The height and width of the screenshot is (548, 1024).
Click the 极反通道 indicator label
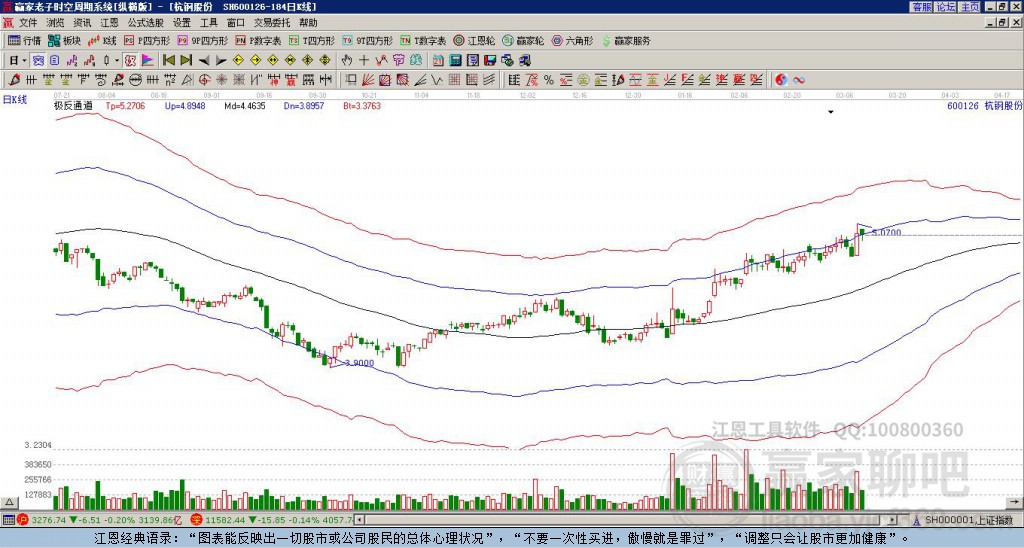(73, 105)
